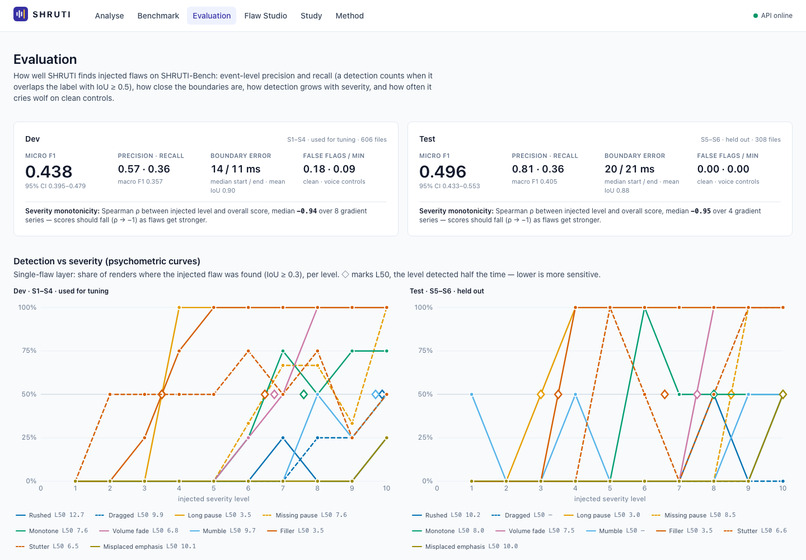Screen dimensions: 806x560
Task: Switch to the Benchmark tab
Action: pyautogui.click(x=158, y=15)
